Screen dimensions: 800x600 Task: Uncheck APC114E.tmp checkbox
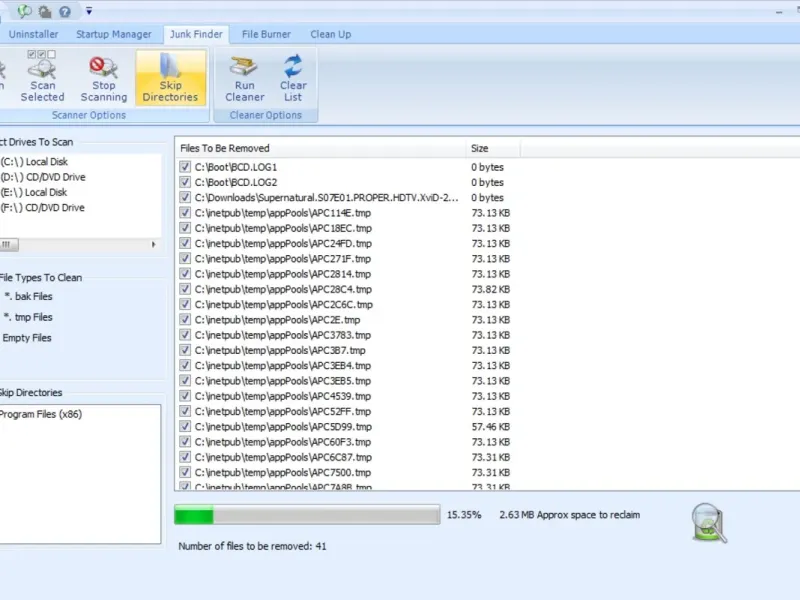pos(185,213)
